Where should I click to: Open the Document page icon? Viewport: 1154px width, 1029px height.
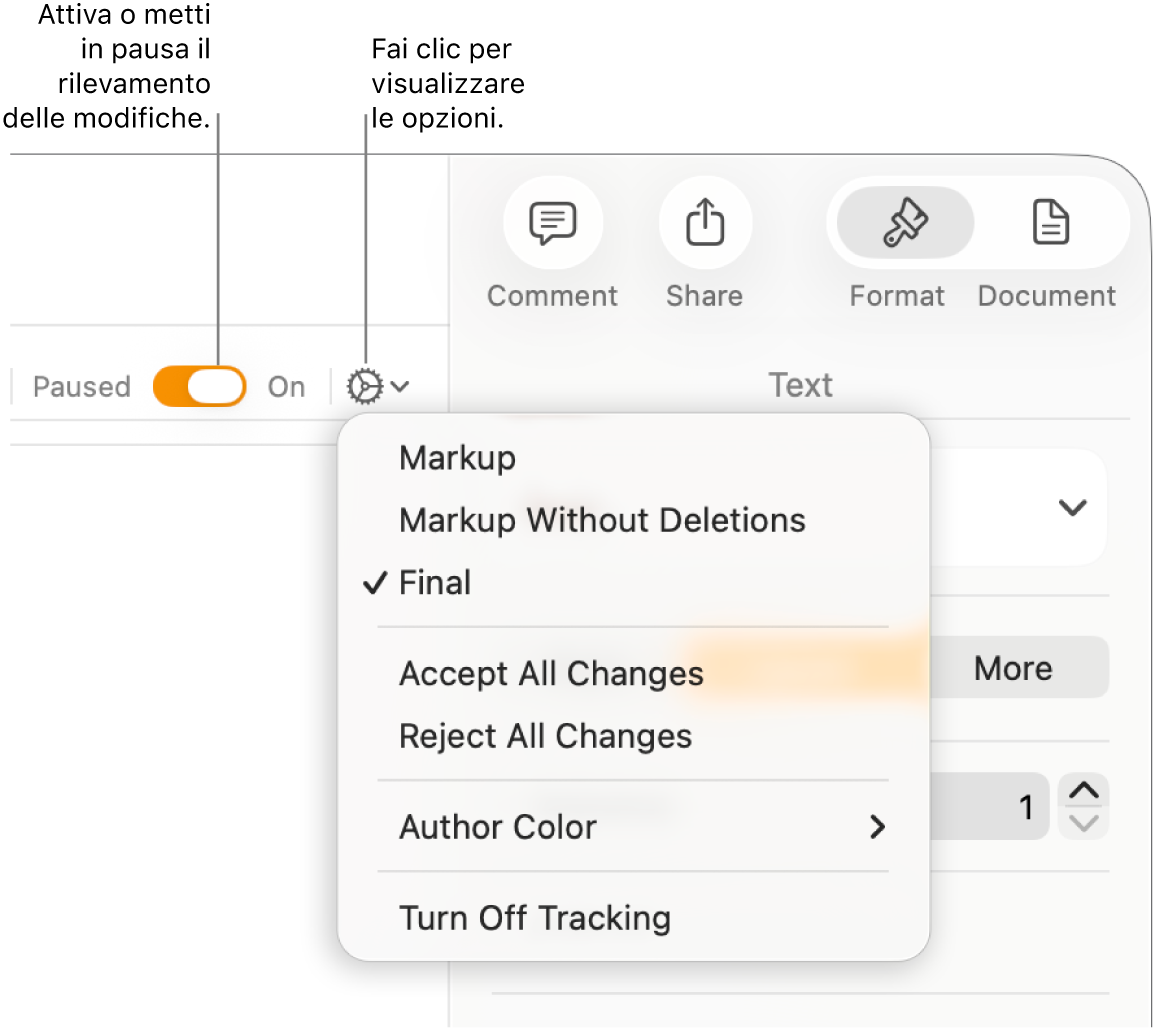(x=1050, y=222)
